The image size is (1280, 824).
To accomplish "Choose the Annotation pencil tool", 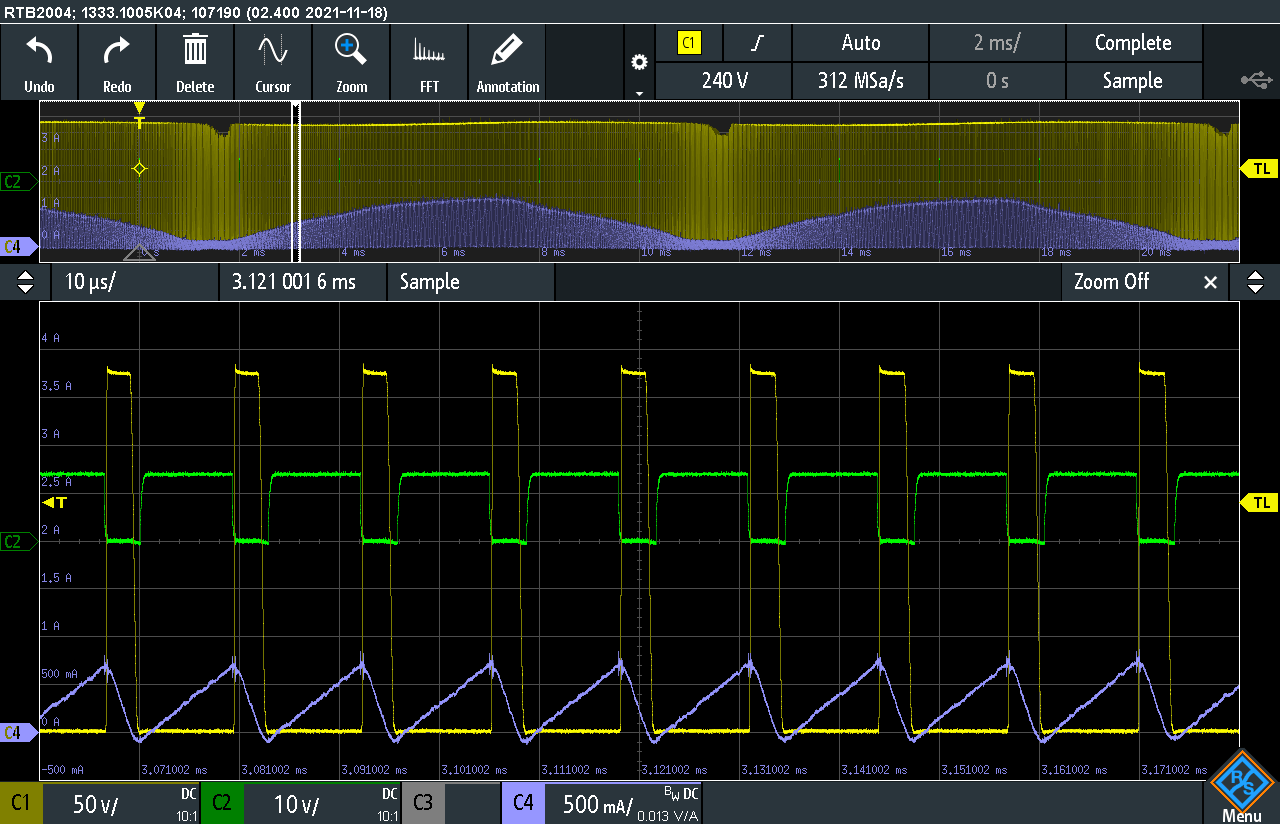I will coord(507,61).
